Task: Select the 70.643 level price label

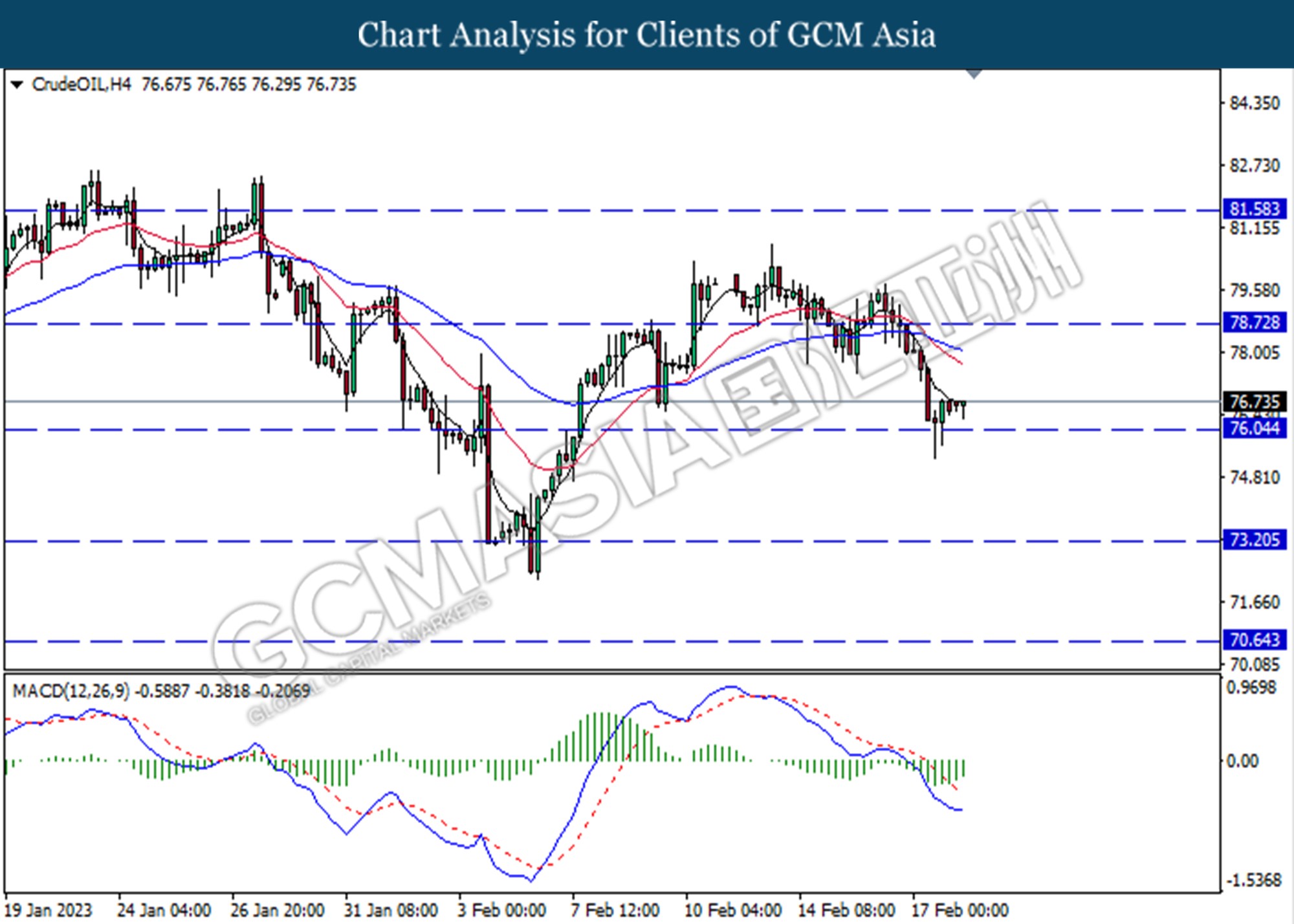Action: pos(1255,640)
